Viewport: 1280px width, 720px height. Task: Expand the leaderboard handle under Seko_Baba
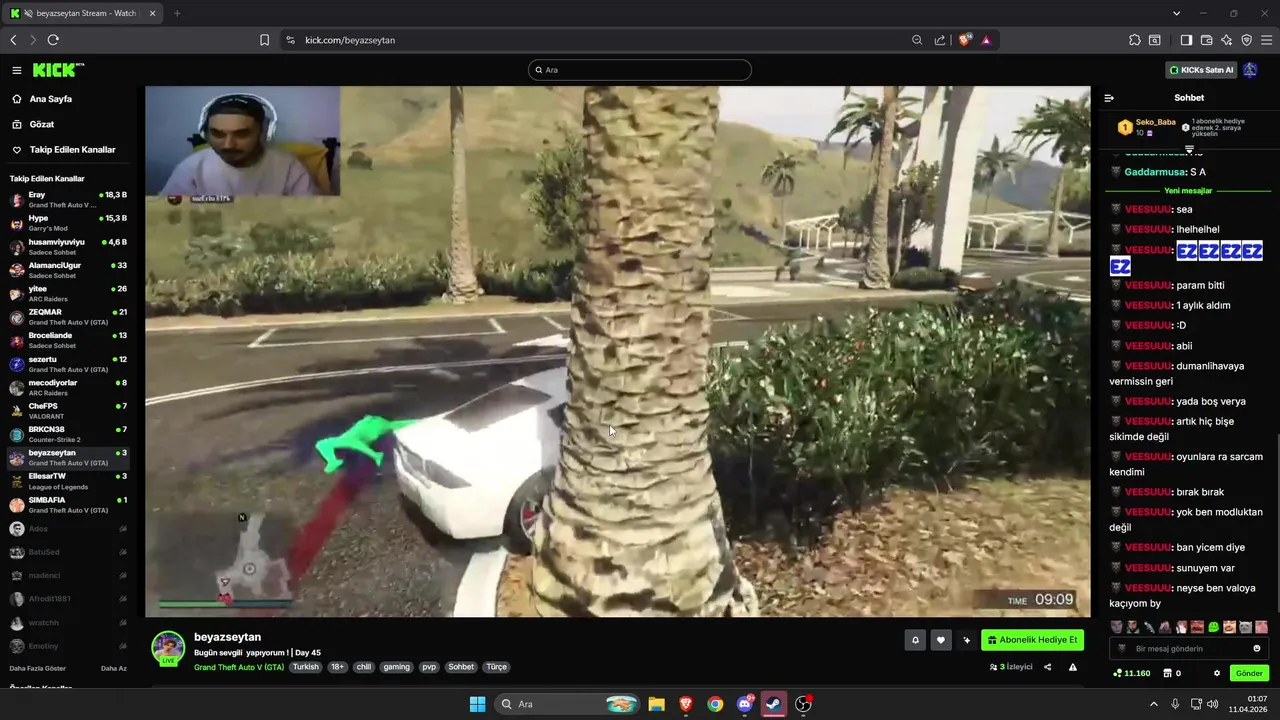[1189, 149]
